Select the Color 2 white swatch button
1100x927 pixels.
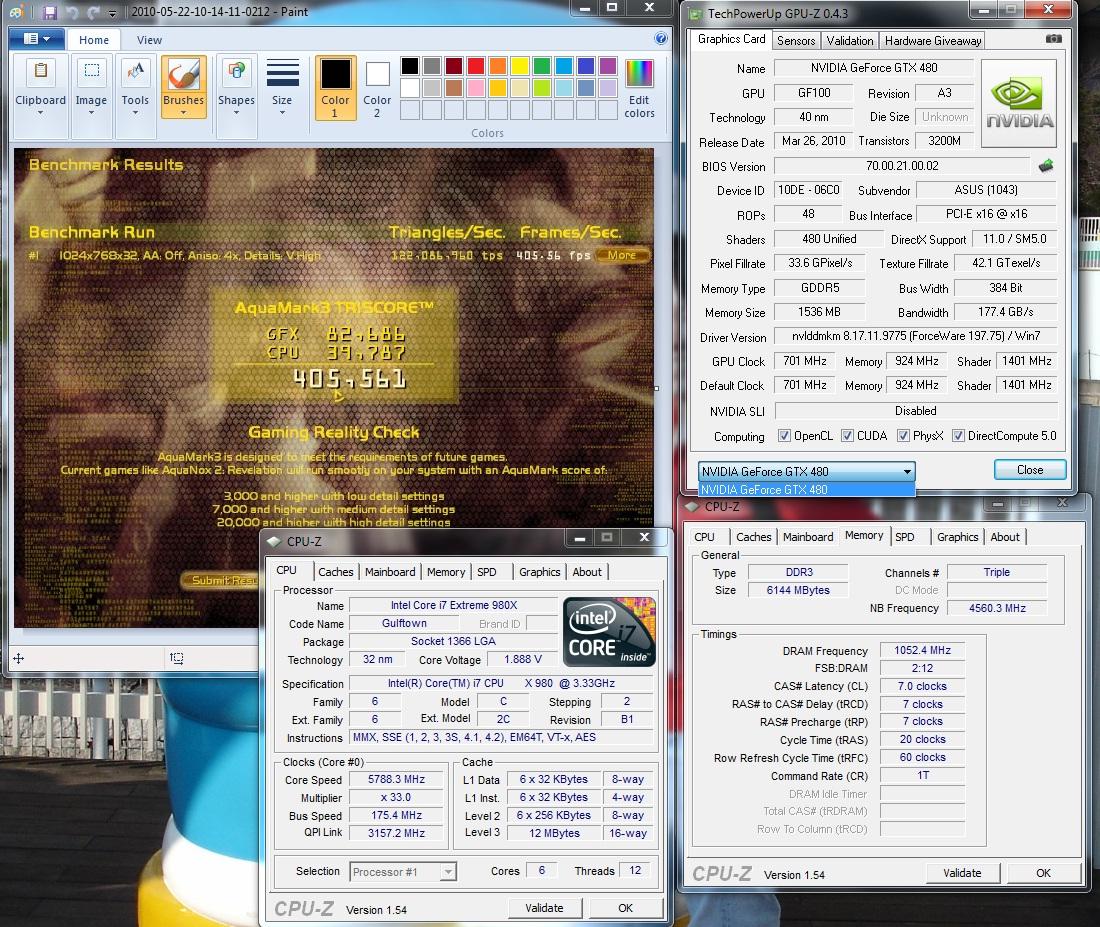377,88
